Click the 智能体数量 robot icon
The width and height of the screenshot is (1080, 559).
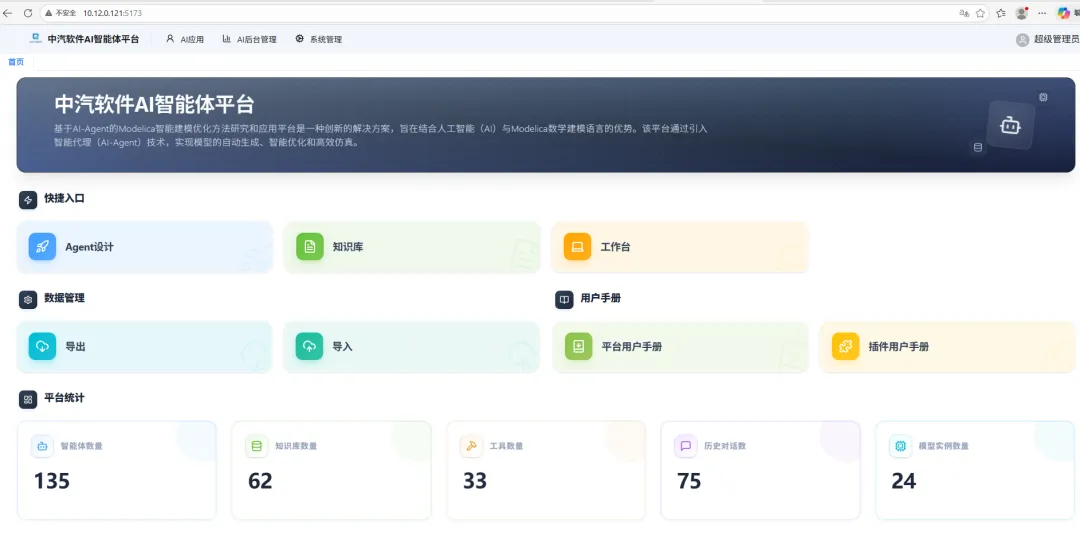43,446
